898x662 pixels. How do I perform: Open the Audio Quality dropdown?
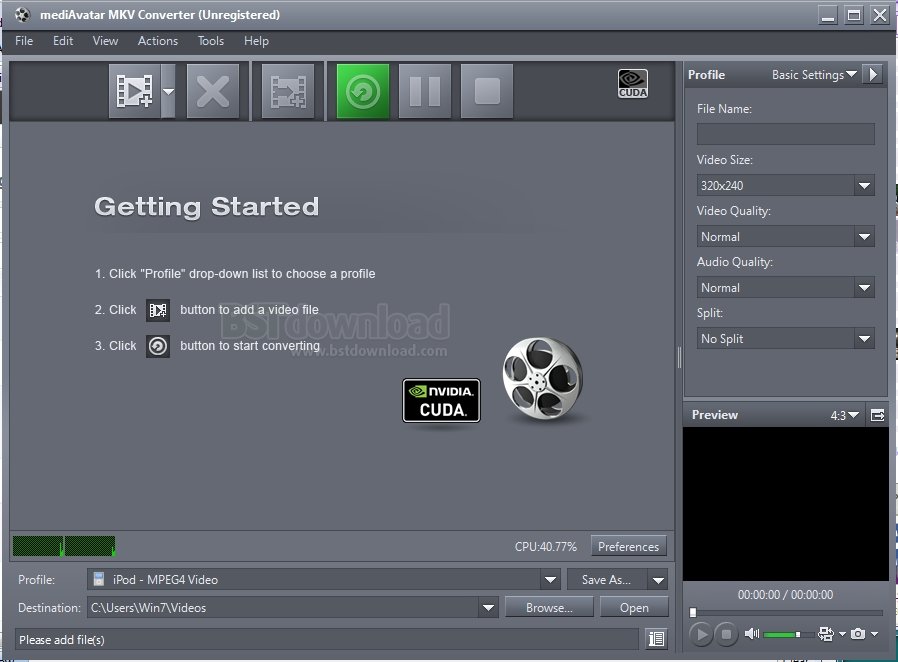[785, 287]
